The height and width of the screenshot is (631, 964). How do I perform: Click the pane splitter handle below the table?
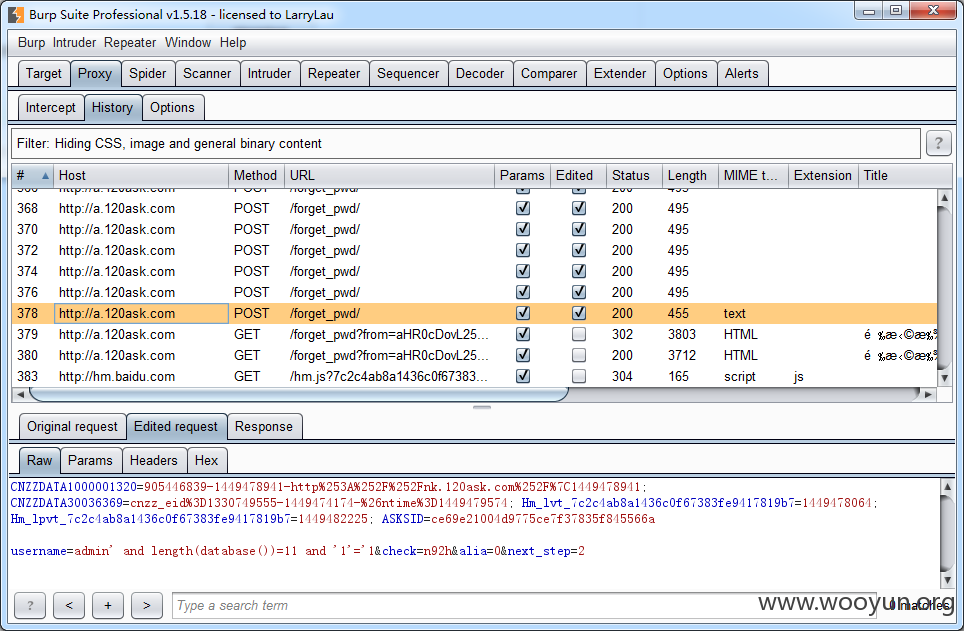(x=482, y=407)
